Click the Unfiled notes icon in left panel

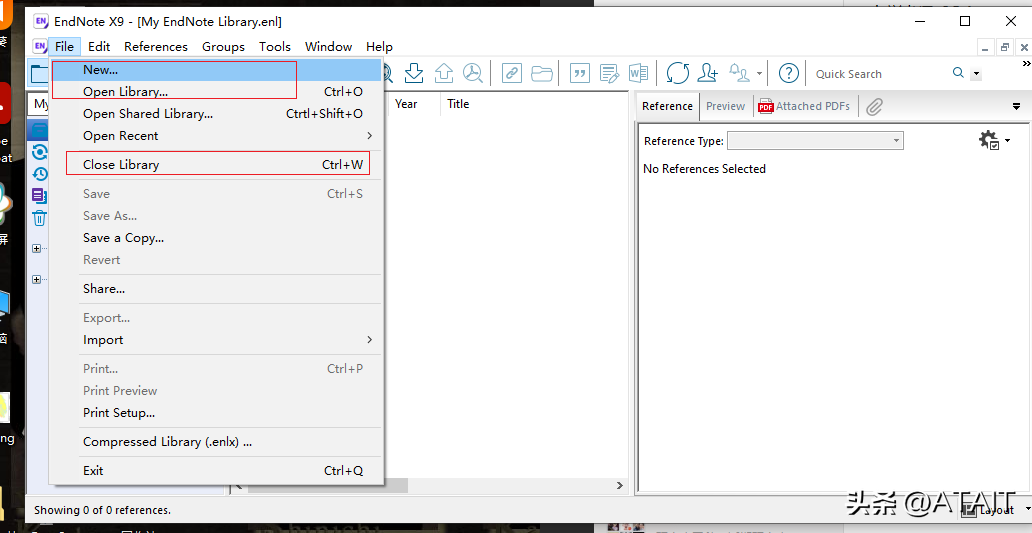pos(39,195)
